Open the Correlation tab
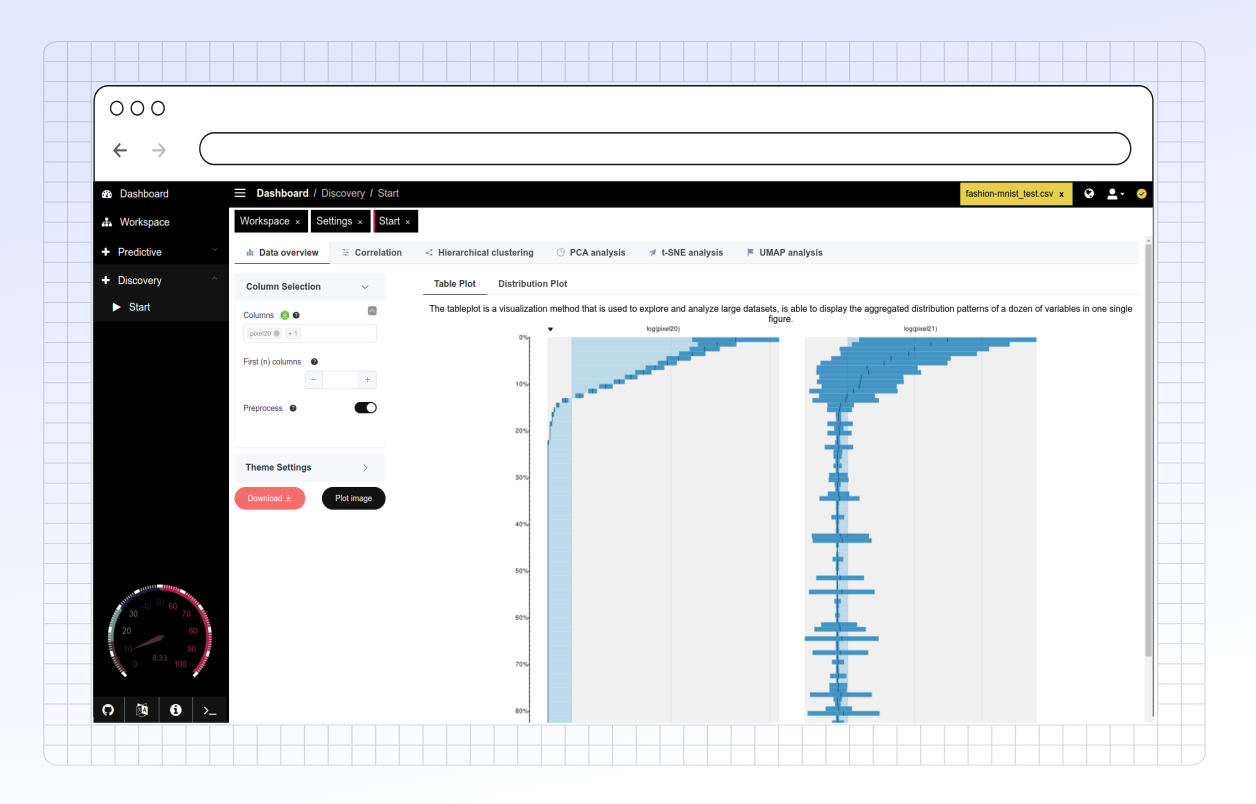Viewport: 1256px width, 804px height. pyautogui.click(x=371, y=253)
